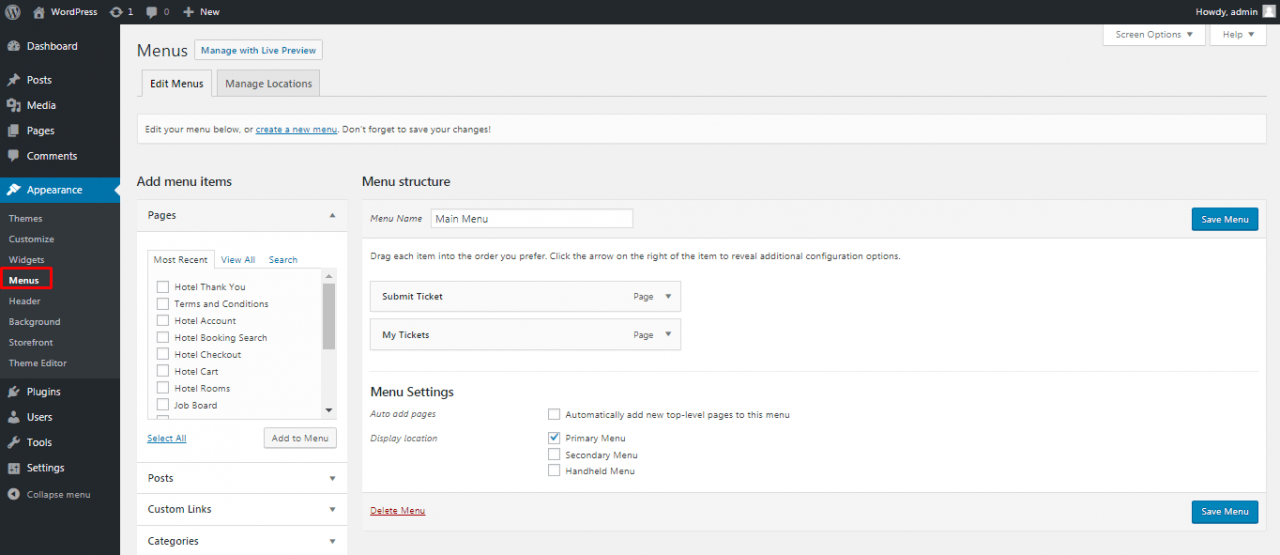Click the pages list scrollbar thumb

pyautogui.click(x=329, y=317)
